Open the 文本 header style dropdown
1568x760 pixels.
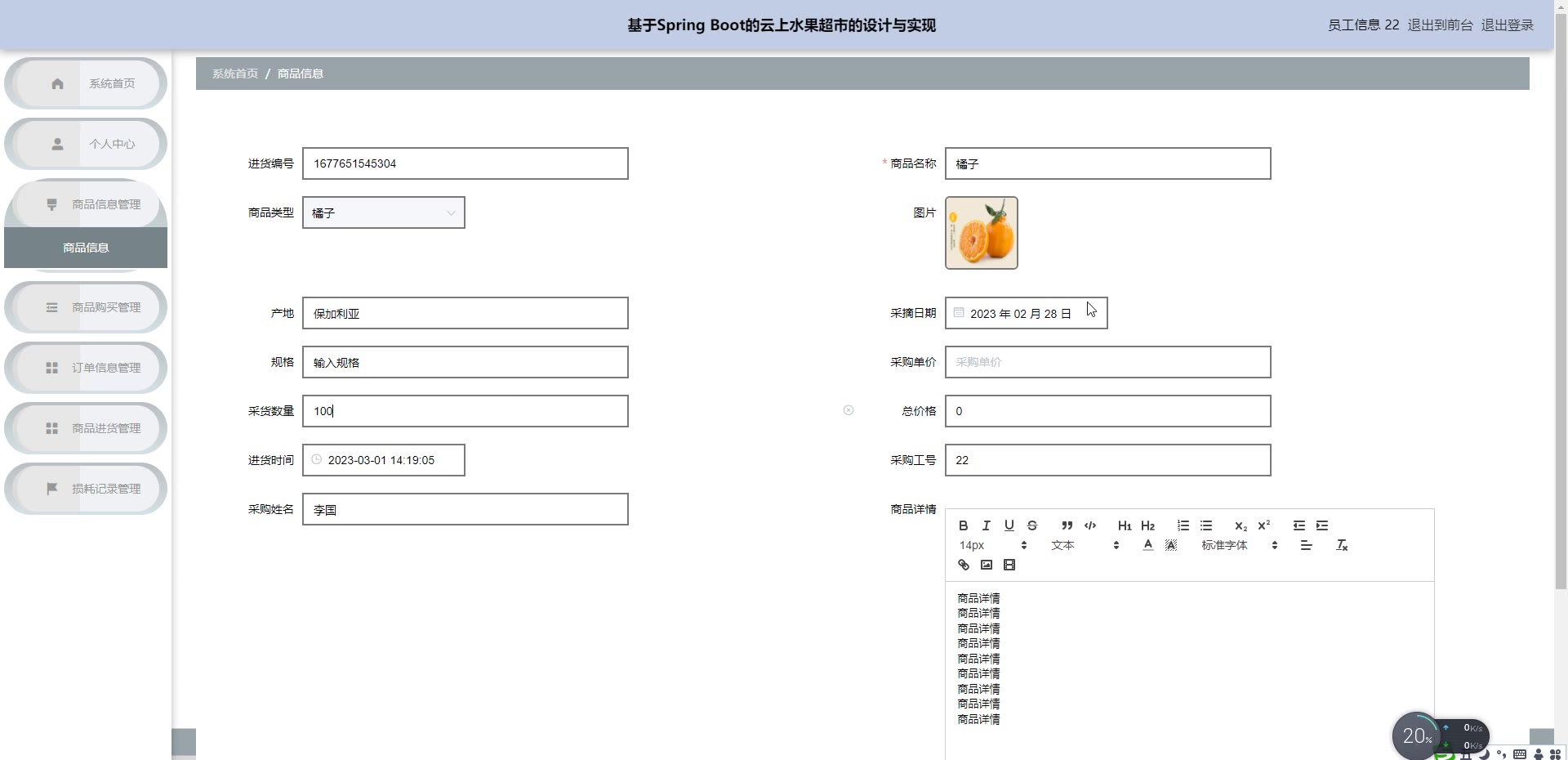click(1084, 545)
